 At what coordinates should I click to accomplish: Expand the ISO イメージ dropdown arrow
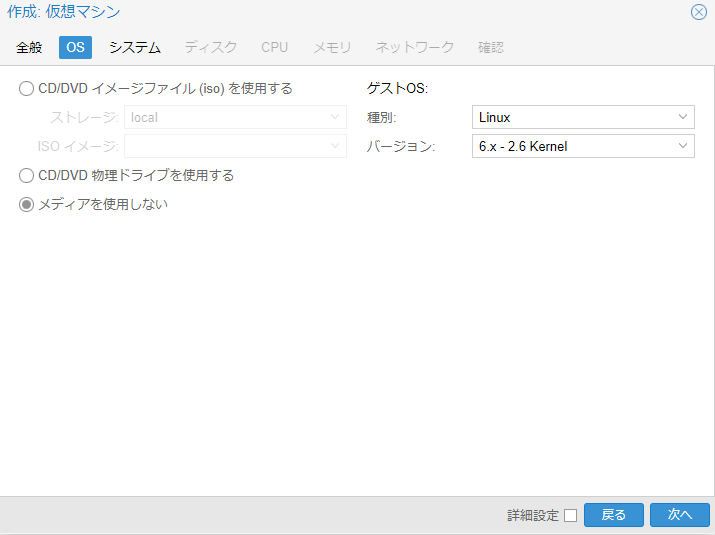click(x=335, y=146)
